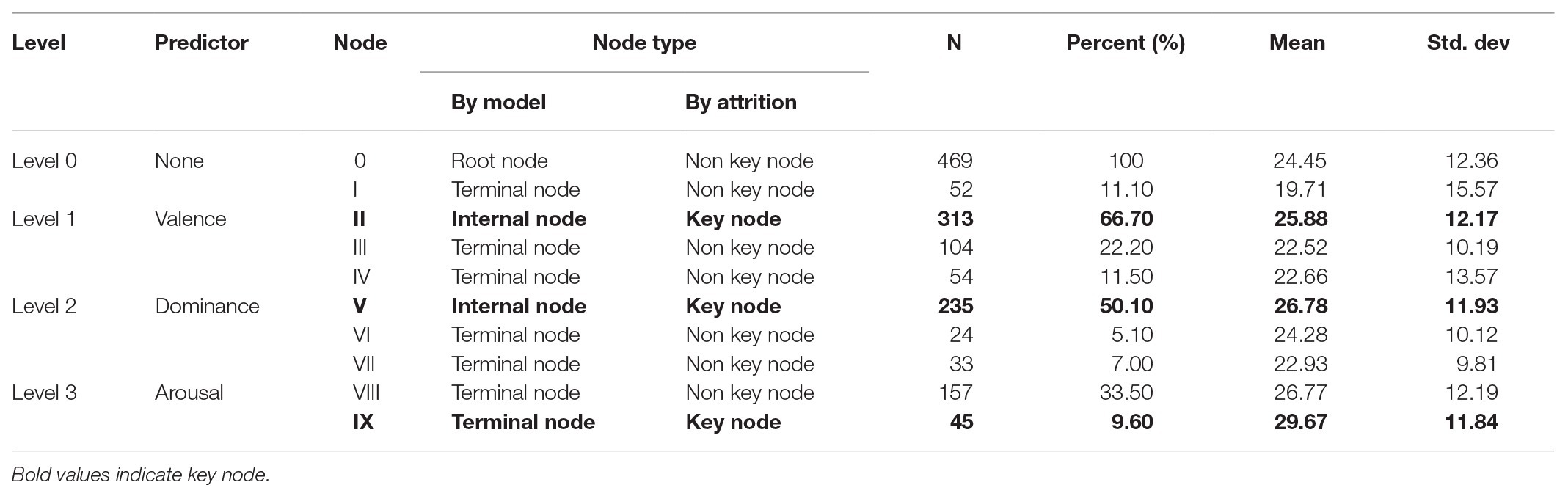The width and height of the screenshot is (1568, 496).
Task: Select the Node type header
Action: 644,43
